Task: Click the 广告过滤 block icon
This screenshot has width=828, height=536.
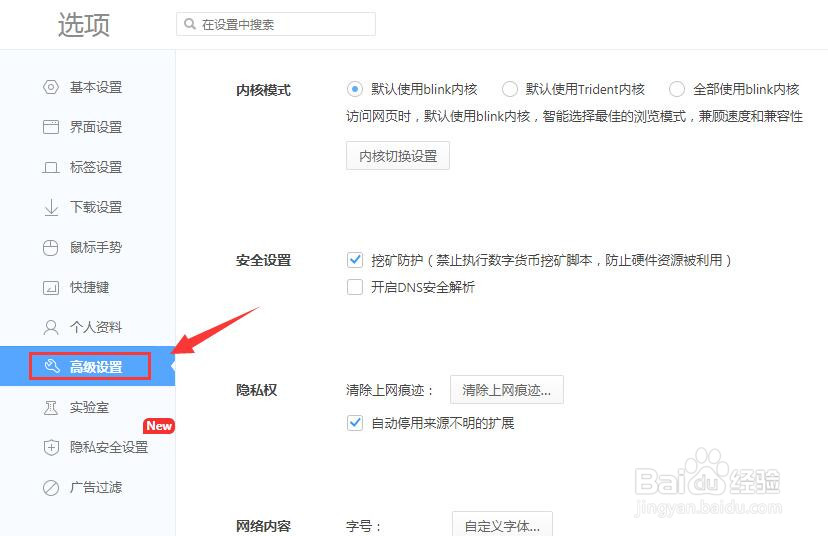Action: (x=51, y=487)
